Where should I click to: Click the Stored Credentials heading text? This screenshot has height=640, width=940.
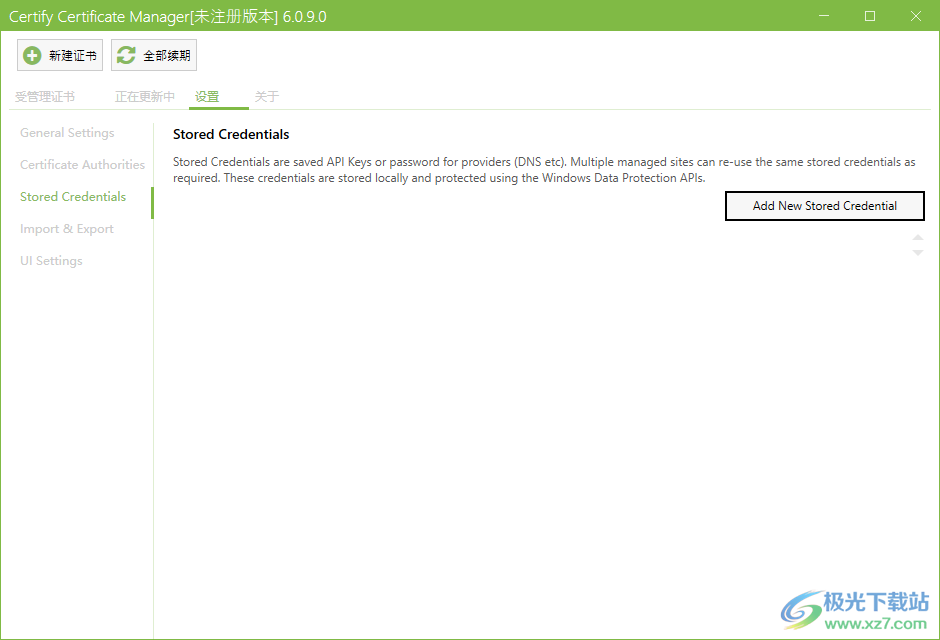tap(231, 134)
